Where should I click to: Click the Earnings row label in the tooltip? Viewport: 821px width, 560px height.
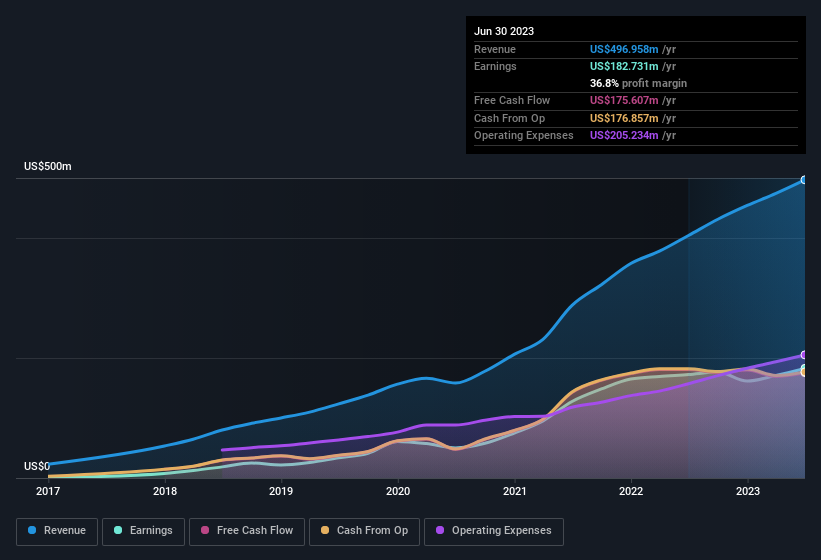click(495, 66)
